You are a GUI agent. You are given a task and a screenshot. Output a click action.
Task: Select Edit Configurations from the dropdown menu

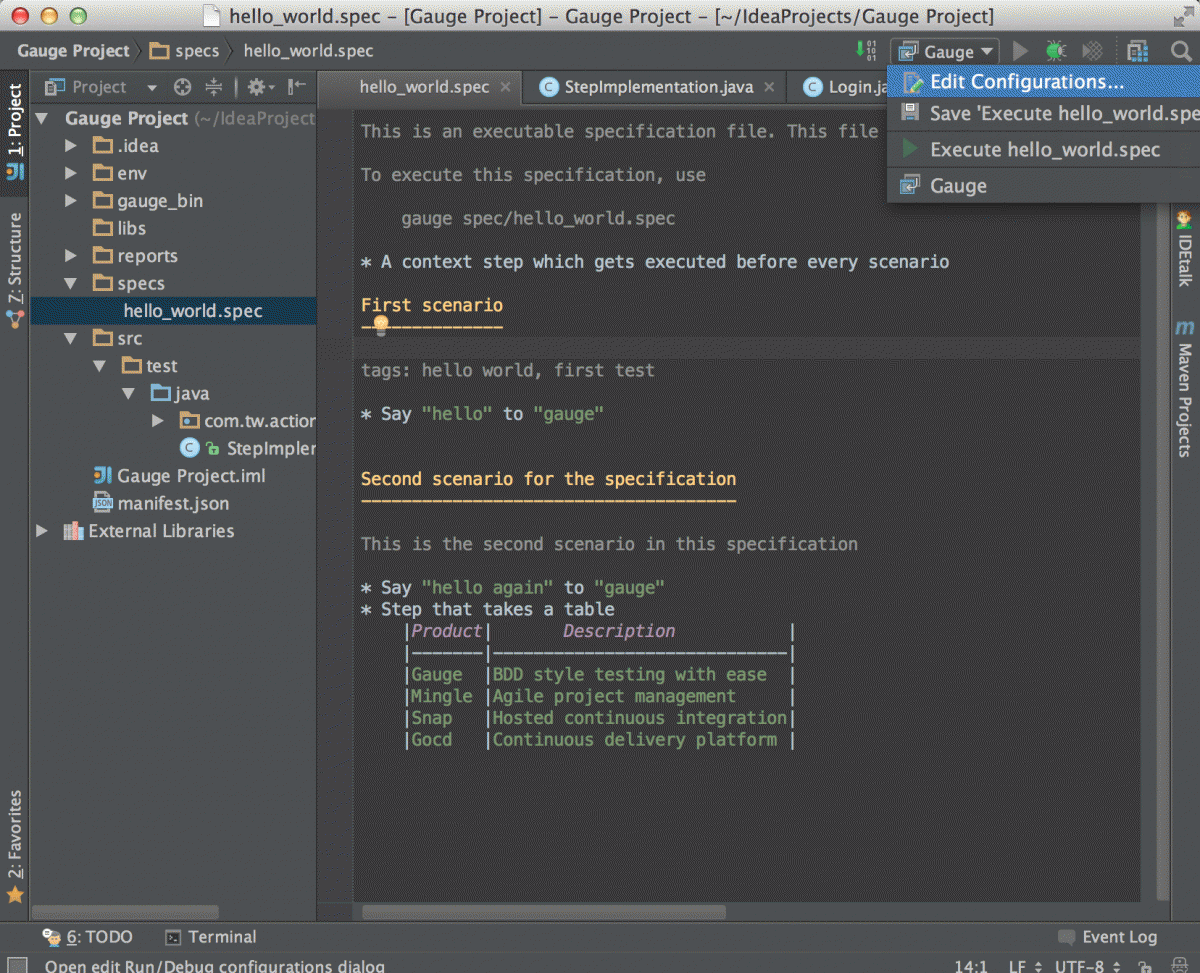tap(1026, 82)
